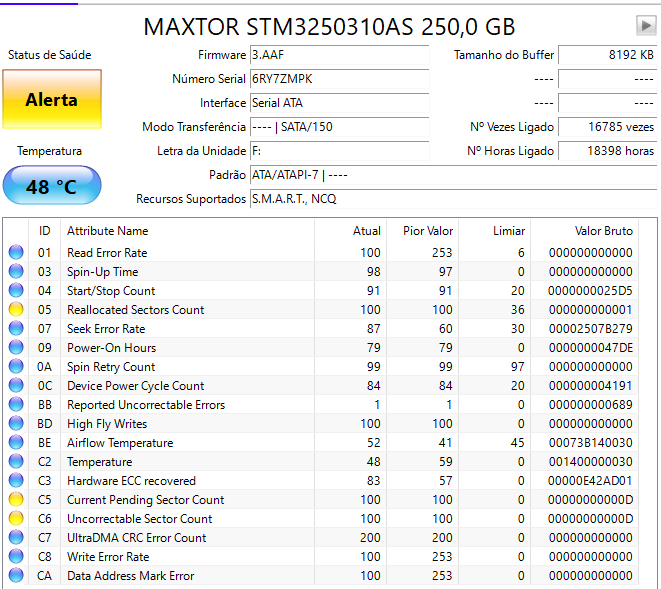Viewport: 661px width, 589px height.
Task: Select the Número Serial field 6RY7ZMPK
Action: [x=339, y=79]
